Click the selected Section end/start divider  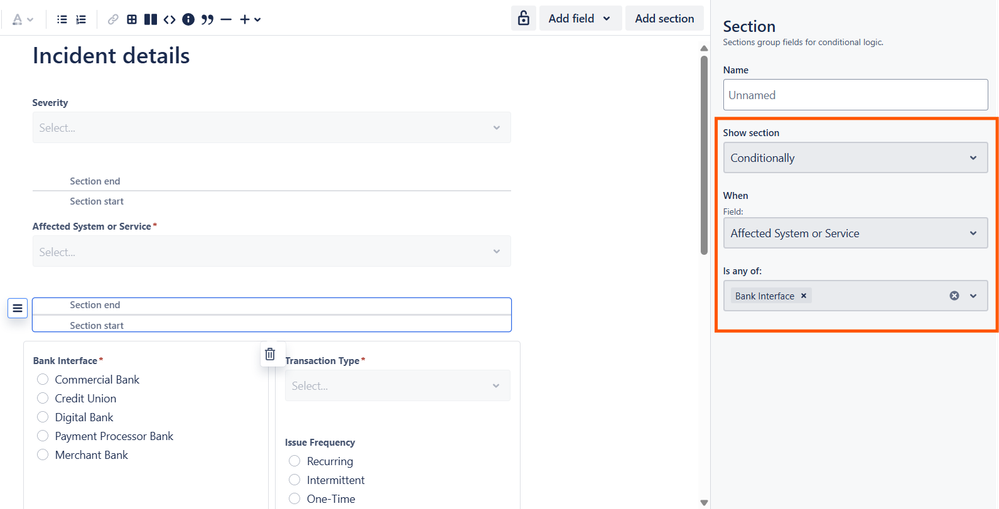point(271,315)
